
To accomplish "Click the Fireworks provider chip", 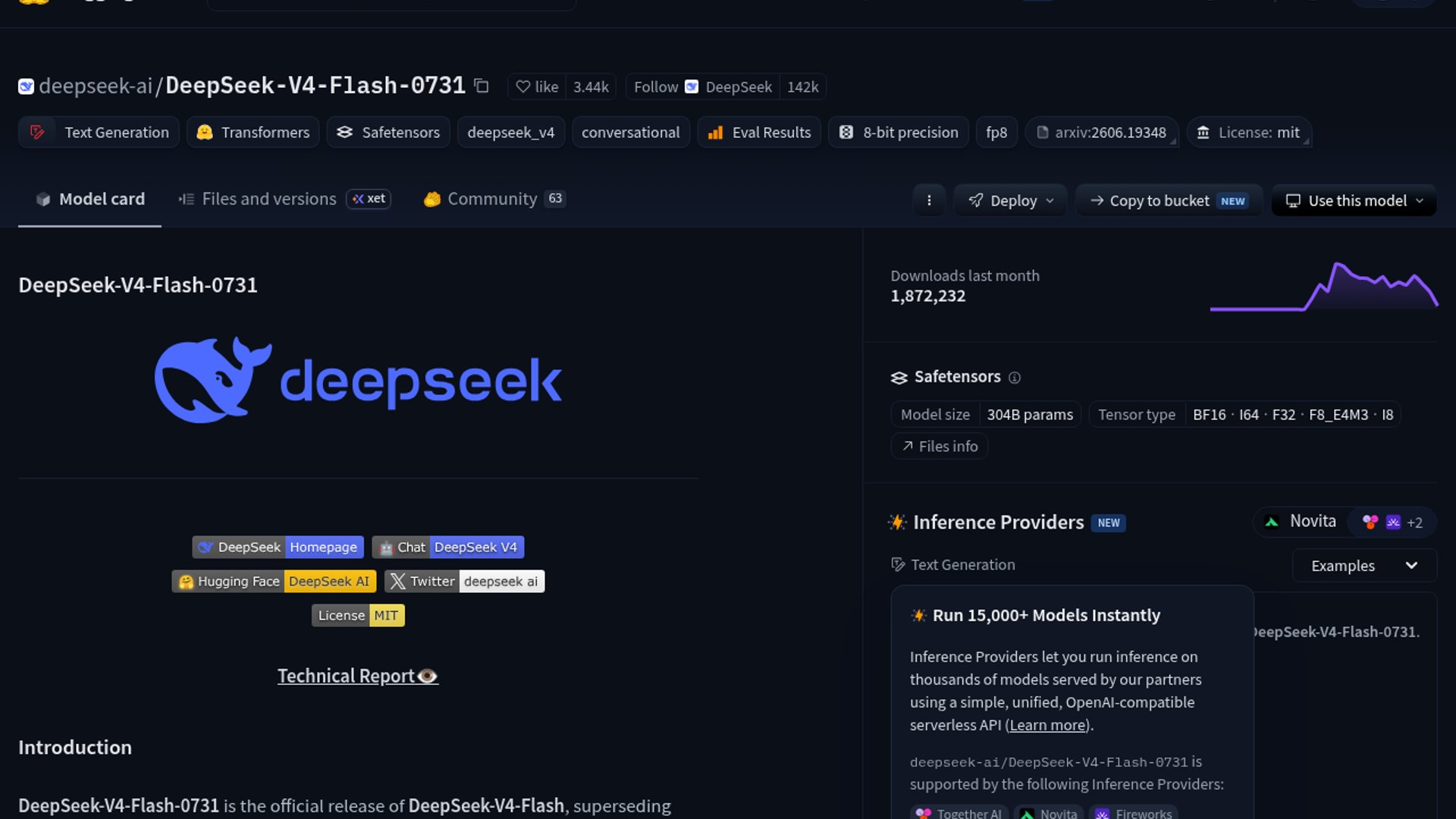I will pyautogui.click(x=1134, y=812).
